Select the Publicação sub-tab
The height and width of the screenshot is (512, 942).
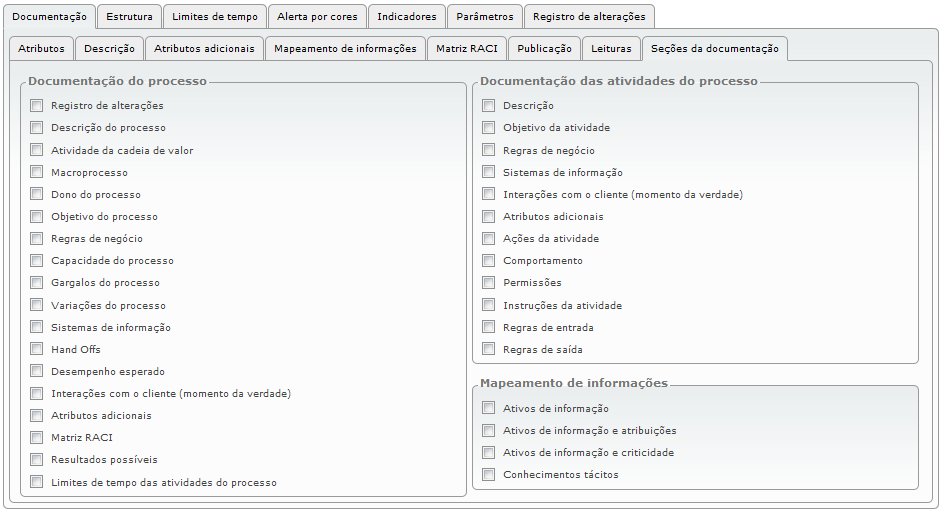544,49
